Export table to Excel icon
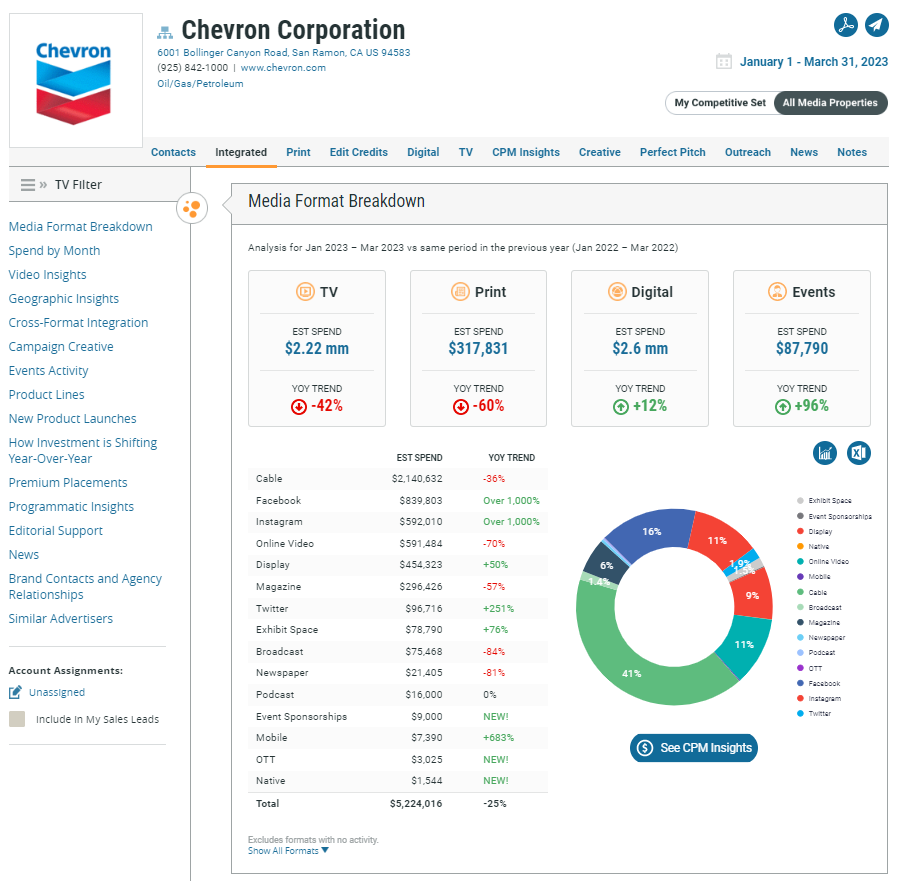The height and width of the screenshot is (881, 902). (859, 453)
